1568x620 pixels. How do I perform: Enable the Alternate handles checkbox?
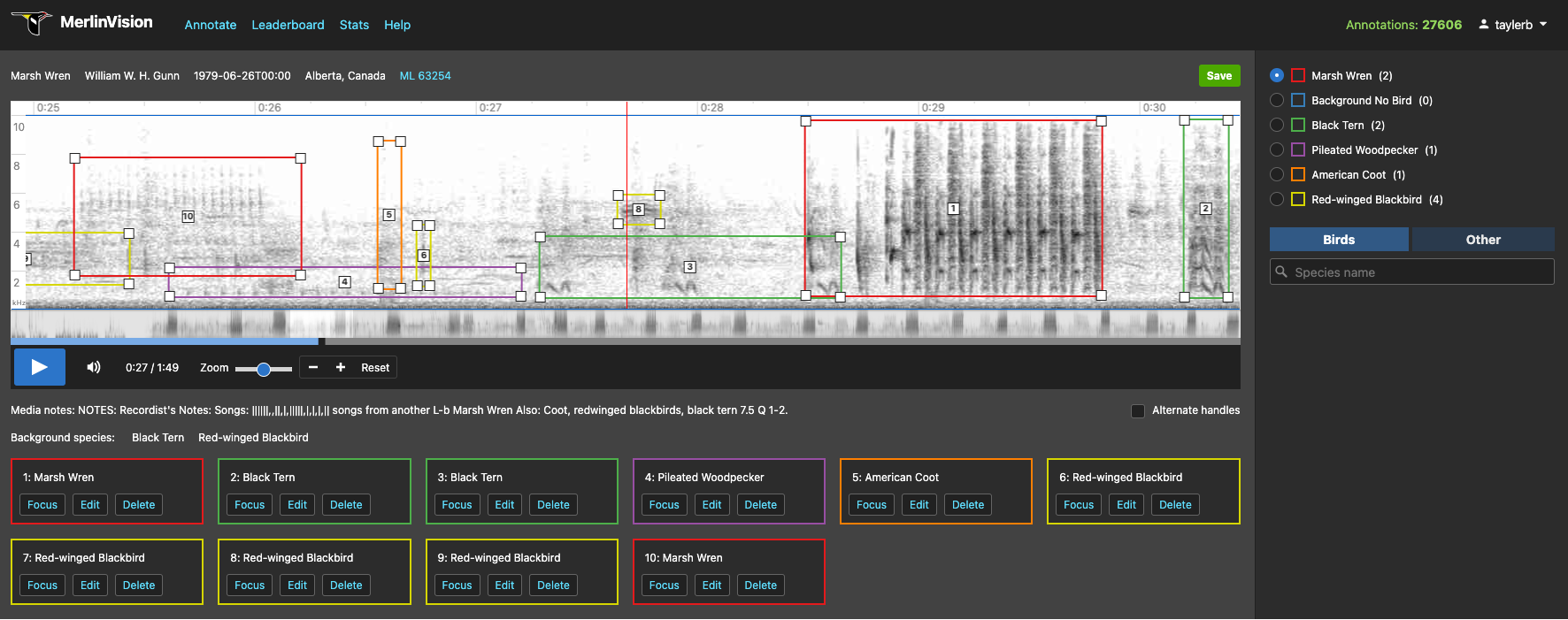pyautogui.click(x=1138, y=410)
